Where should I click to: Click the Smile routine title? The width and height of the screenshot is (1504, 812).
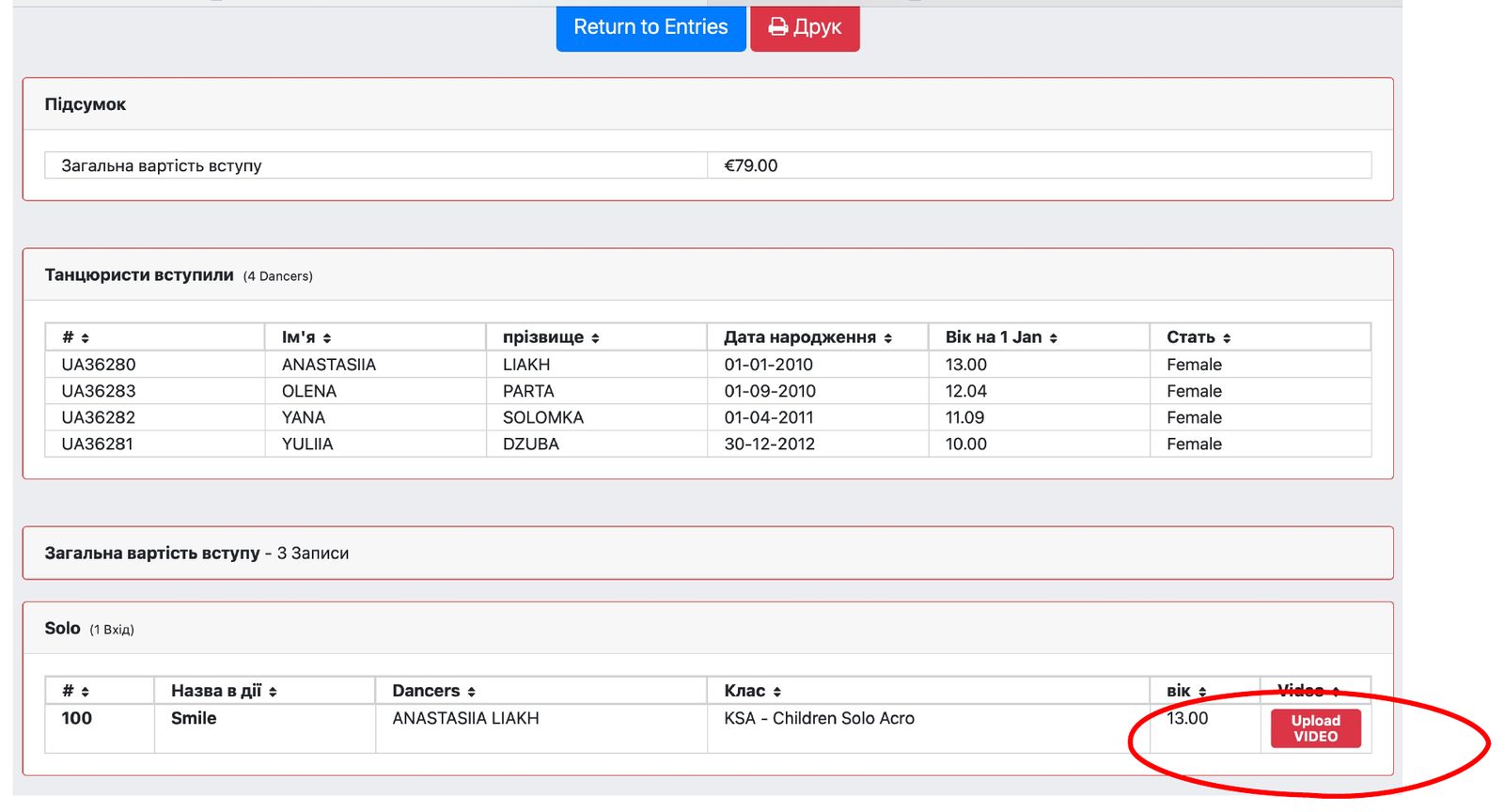point(194,718)
